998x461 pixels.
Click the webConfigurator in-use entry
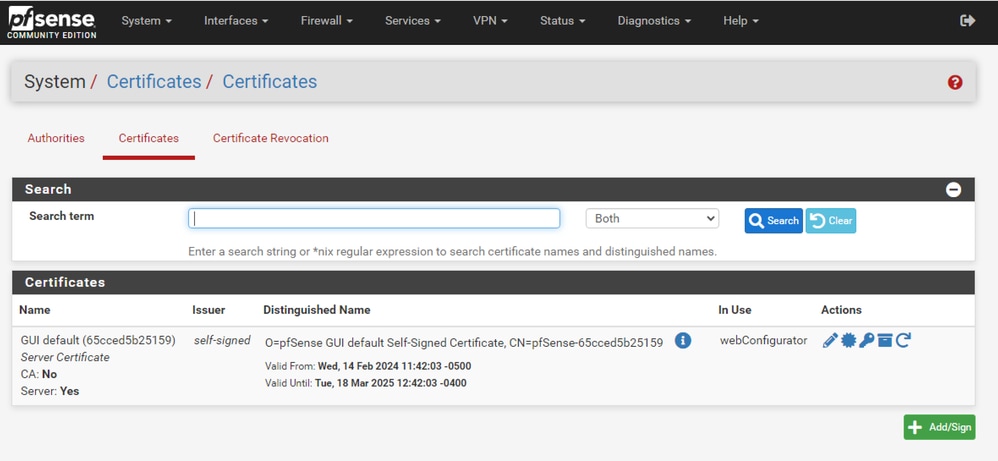click(x=764, y=340)
